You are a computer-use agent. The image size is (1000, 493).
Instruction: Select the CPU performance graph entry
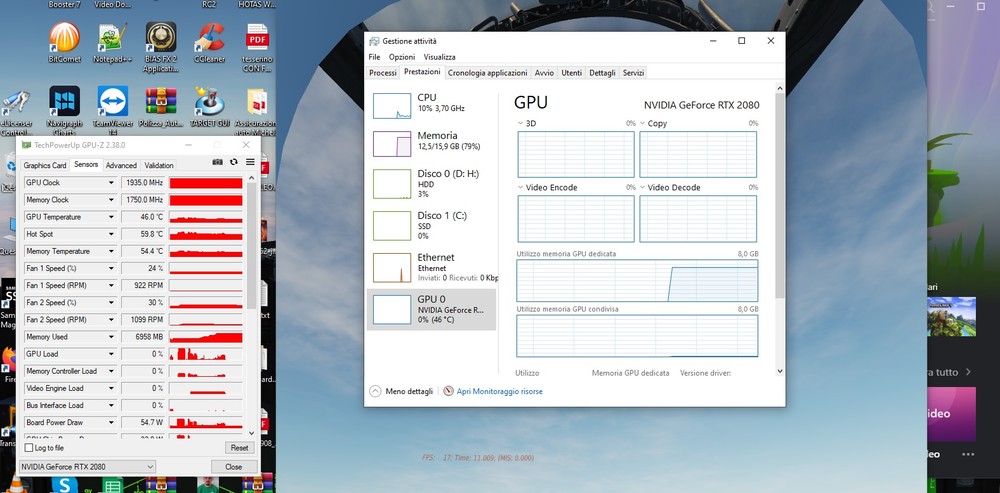pyautogui.click(x=432, y=106)
